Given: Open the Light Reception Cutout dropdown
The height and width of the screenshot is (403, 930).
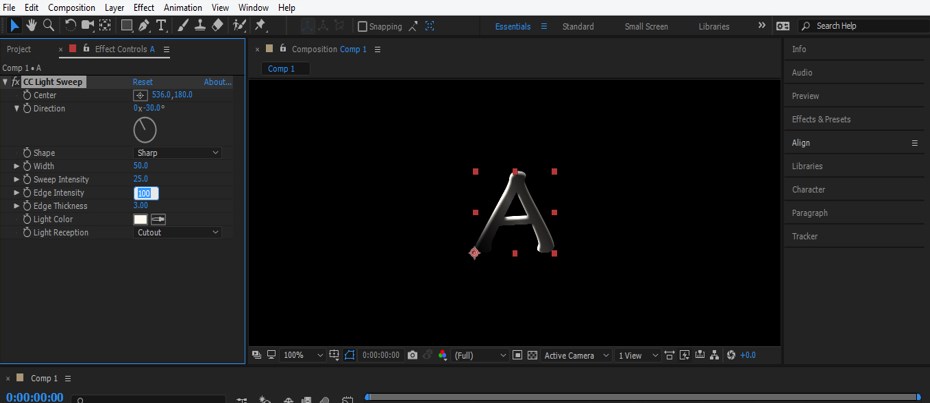Looking at the screenshot, I should coord(177,232).
